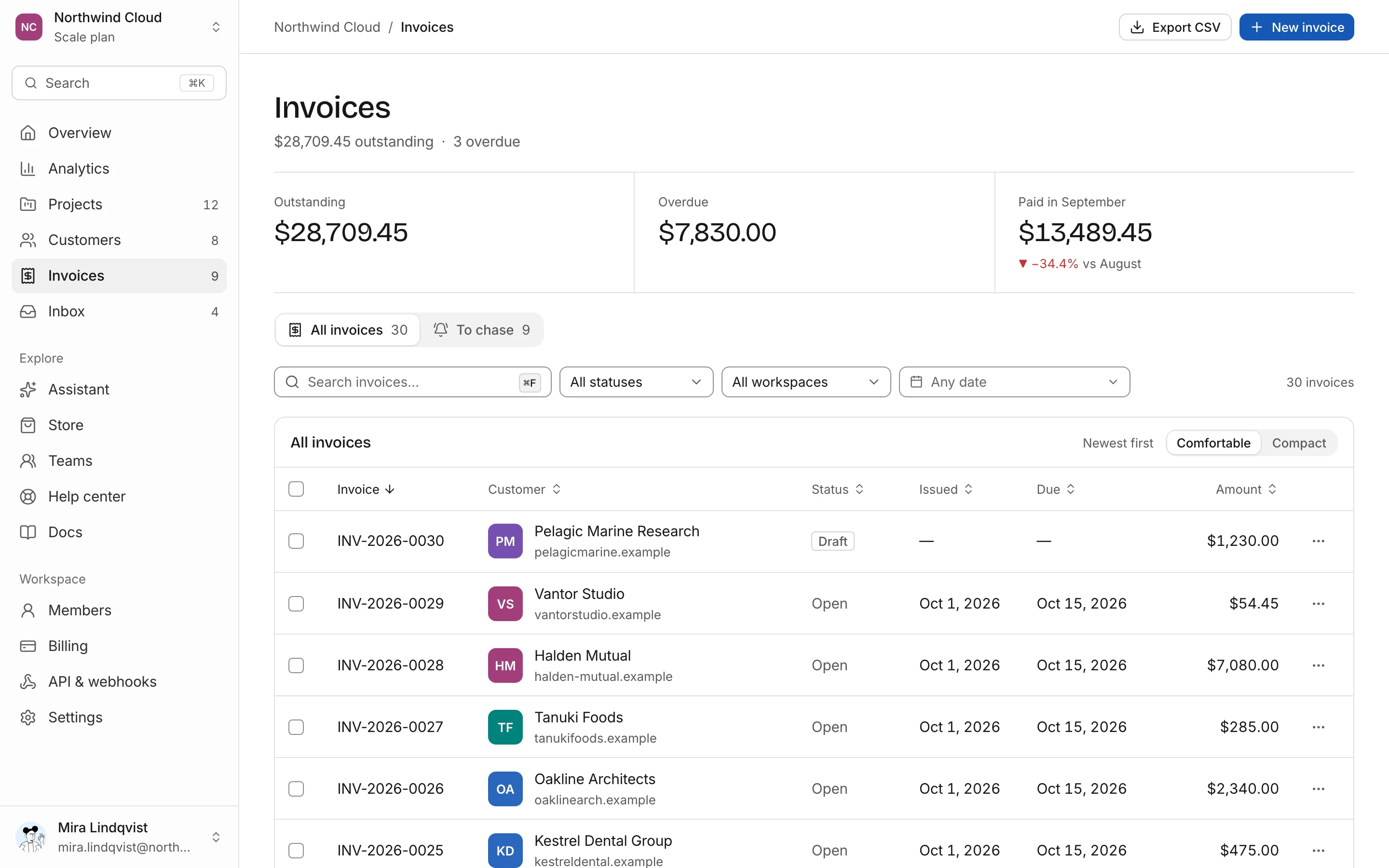Open the All workspaces dropdown
Screen dimensions: 1389x868
tap(806, 382)
